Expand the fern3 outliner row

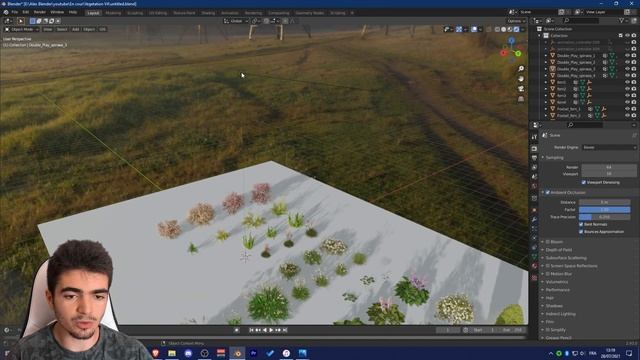pyautogui.click(x=546, y=96)
